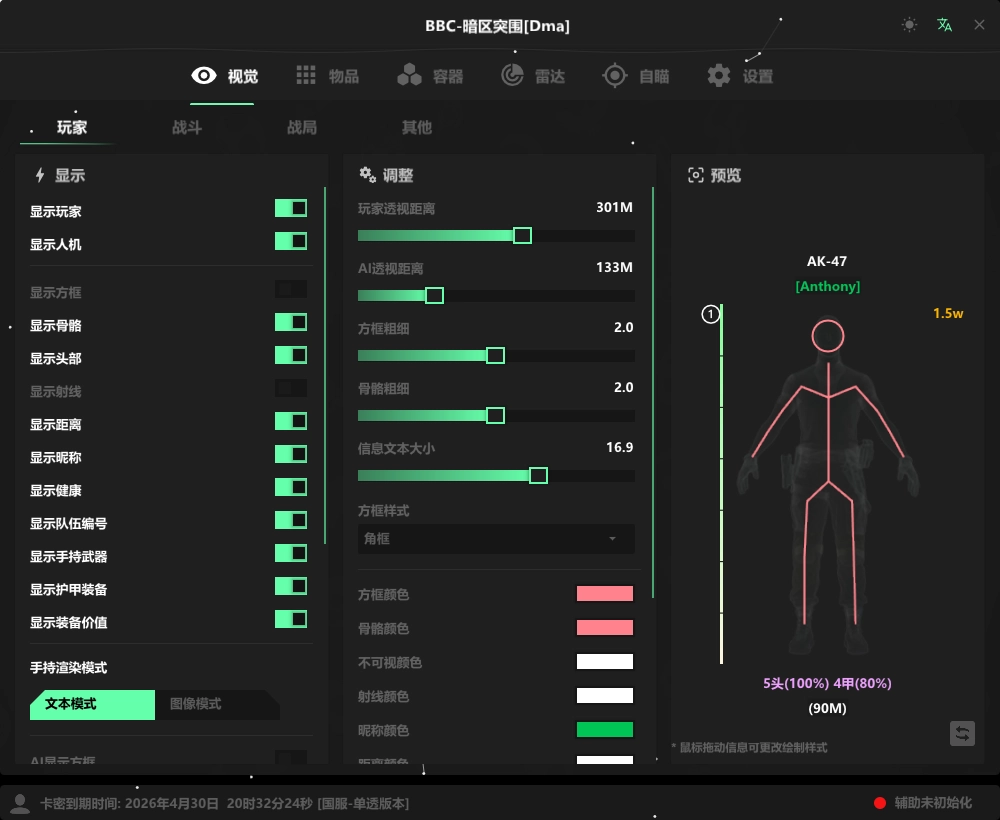
Task: Open the 物品 items grid icon tab
Action: pos(327,76)
